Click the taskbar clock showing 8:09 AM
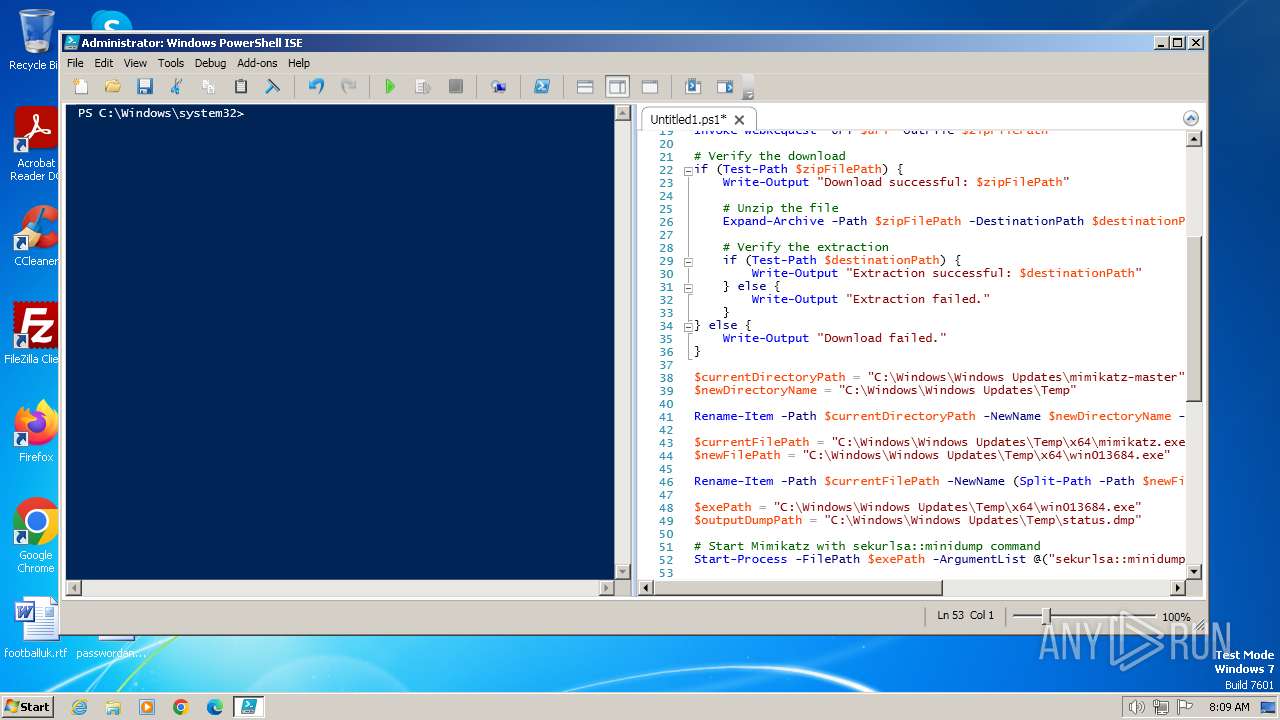 coord(1229,707)
